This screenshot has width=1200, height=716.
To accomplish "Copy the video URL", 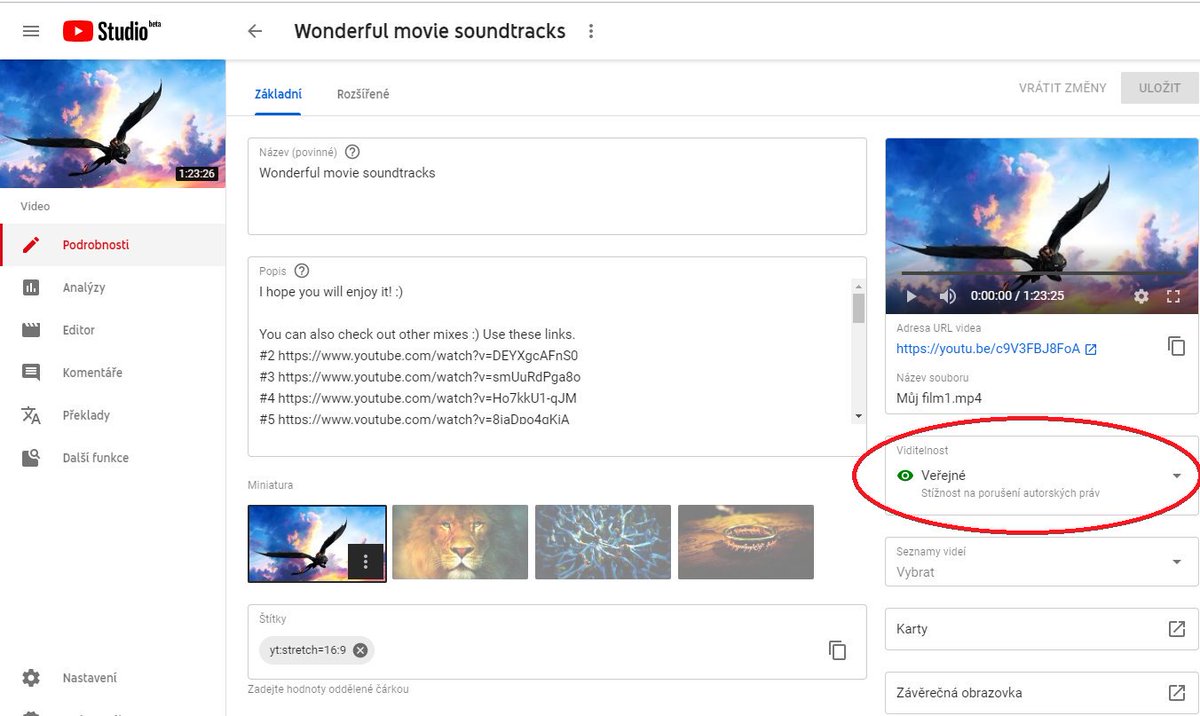I will pyautogui.click(x=1177, y=346).
